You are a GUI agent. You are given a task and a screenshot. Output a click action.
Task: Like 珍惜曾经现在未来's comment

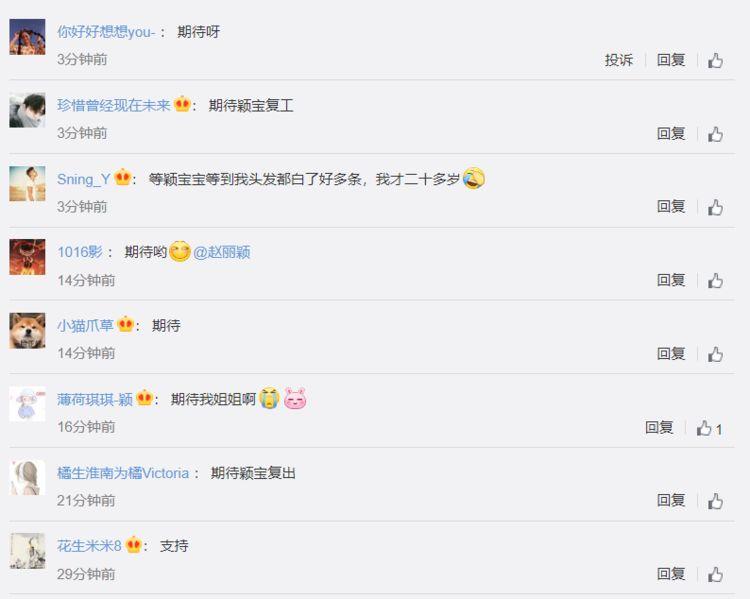(716, 134)
